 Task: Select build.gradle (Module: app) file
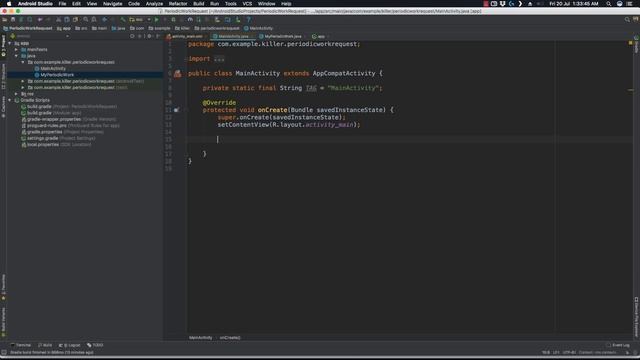point(51,113)
